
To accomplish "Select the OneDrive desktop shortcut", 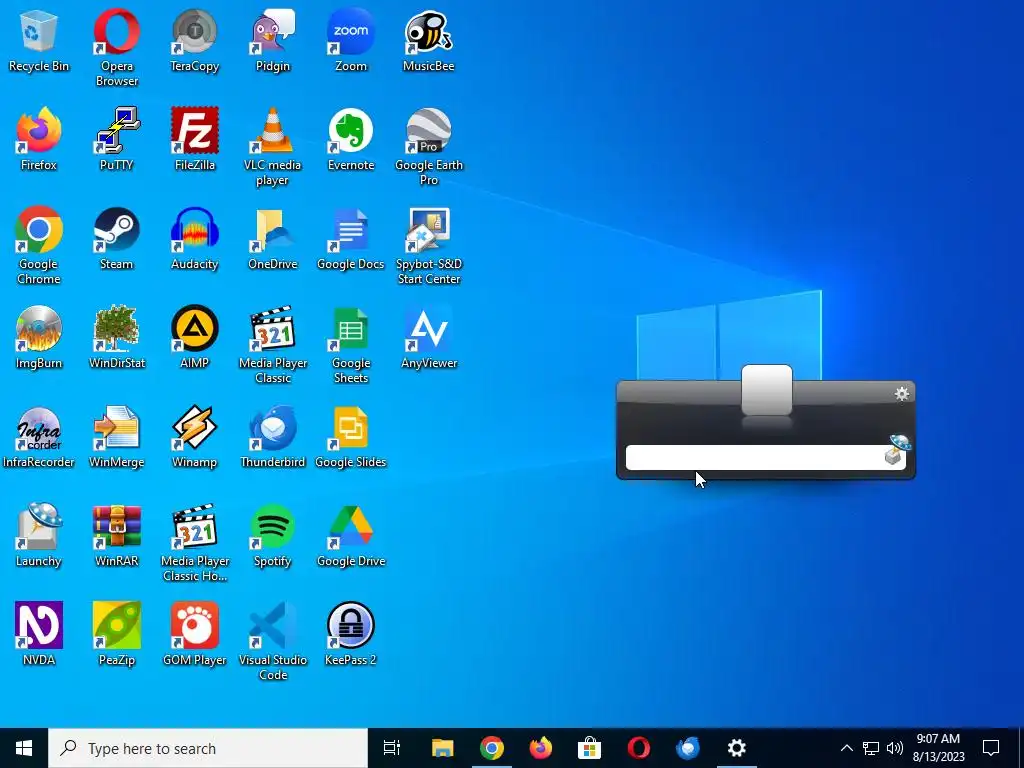I will [x=273, y=238].
